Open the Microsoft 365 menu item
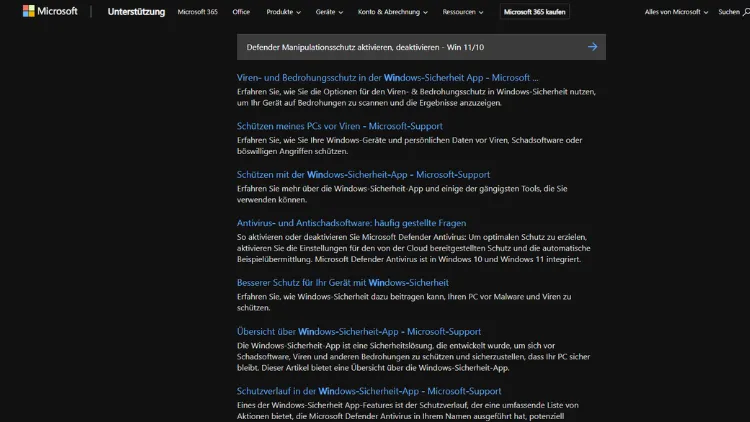750x422 pixels. pos(198,12)
